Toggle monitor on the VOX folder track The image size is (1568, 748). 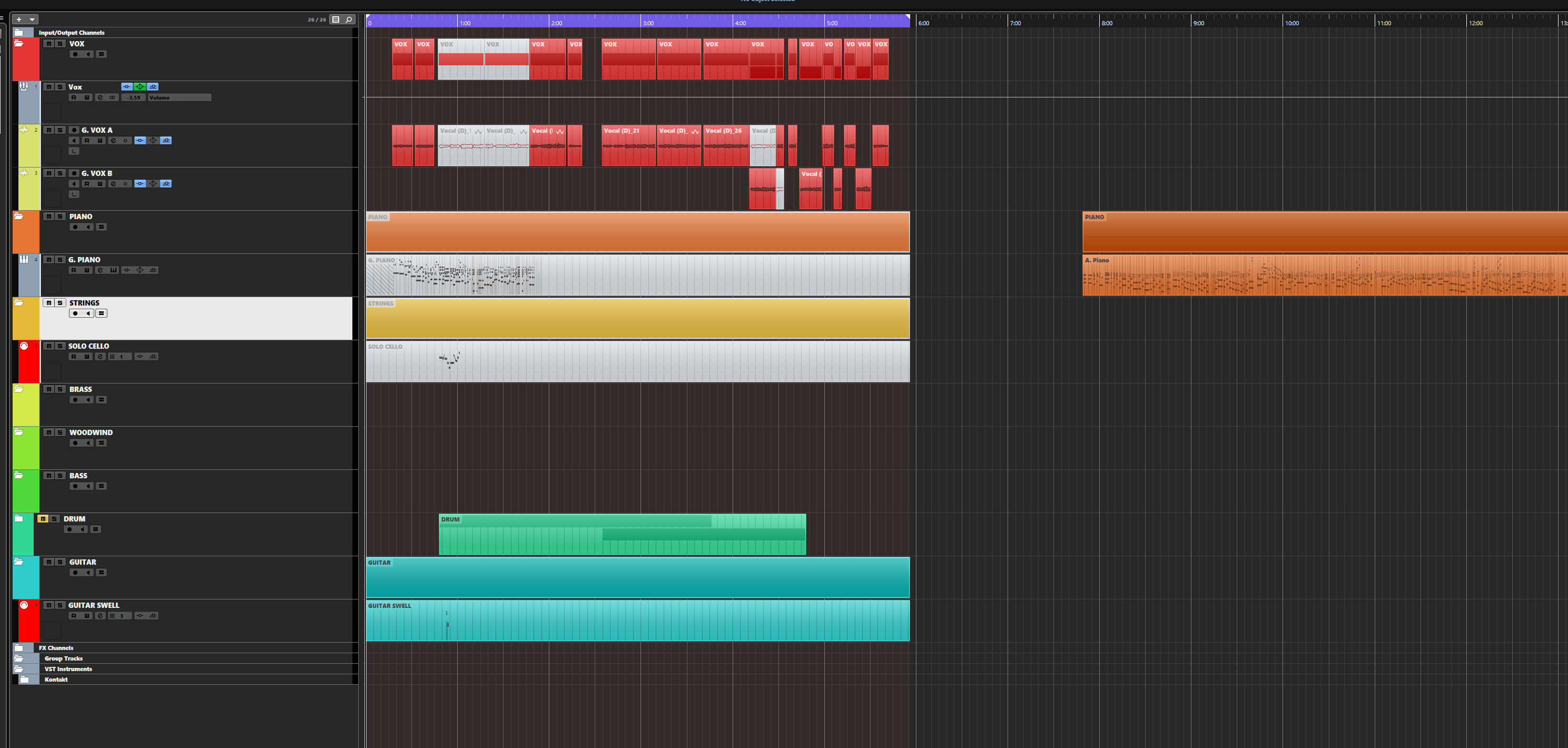tap(88, 54)
